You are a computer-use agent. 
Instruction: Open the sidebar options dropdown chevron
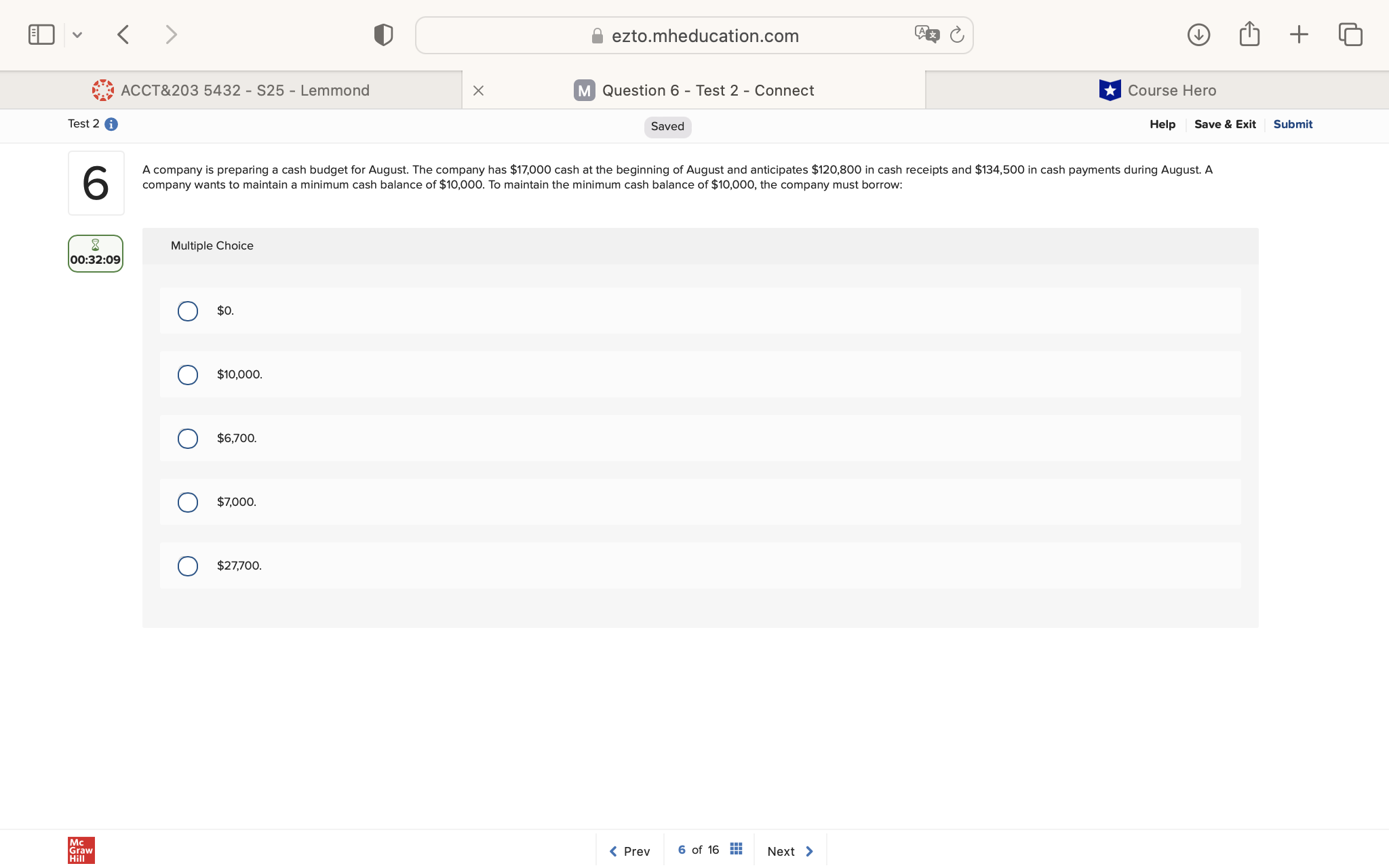click(x=77, y=35)
